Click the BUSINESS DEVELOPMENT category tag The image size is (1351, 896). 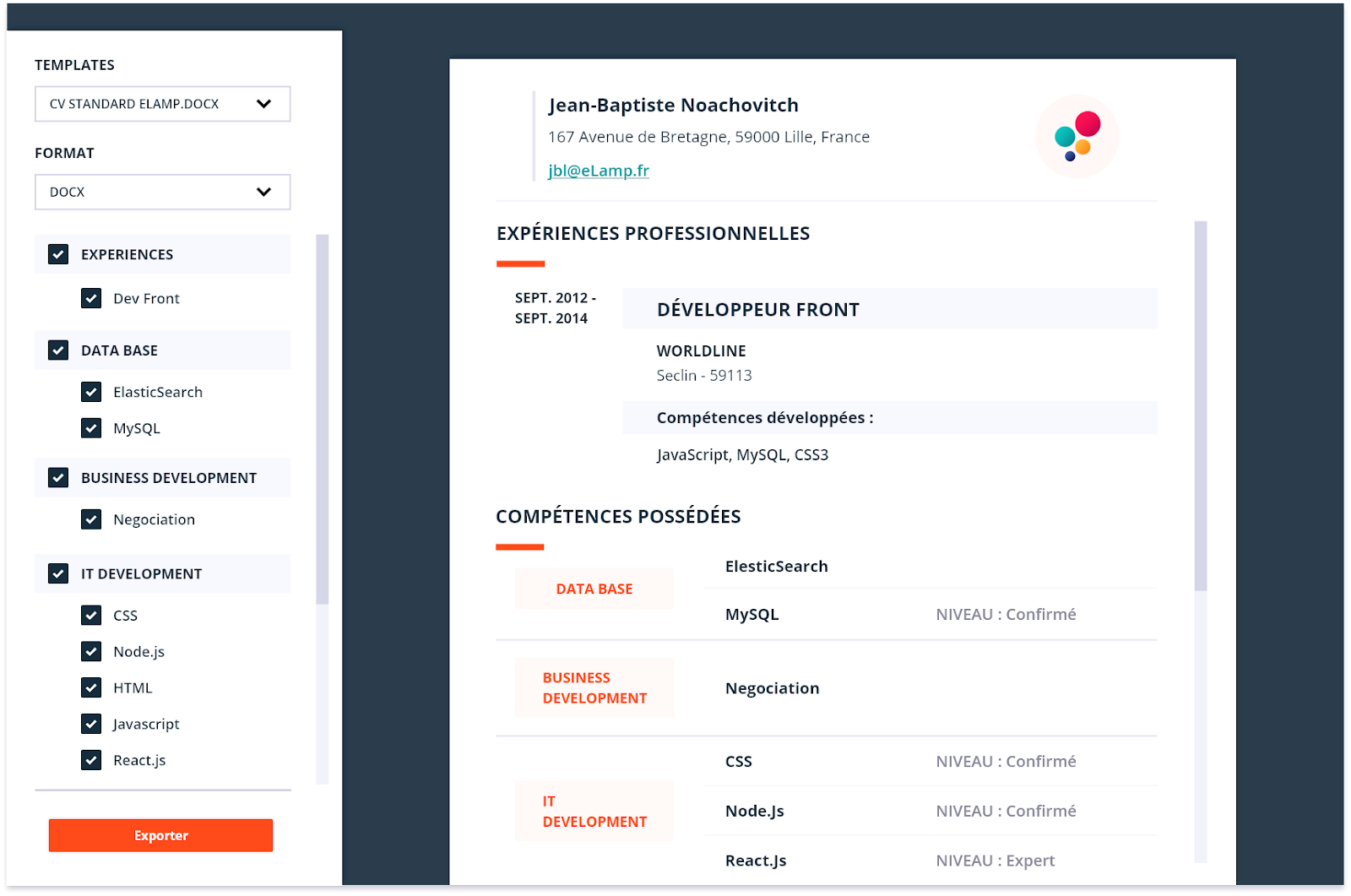coord(594,687)
